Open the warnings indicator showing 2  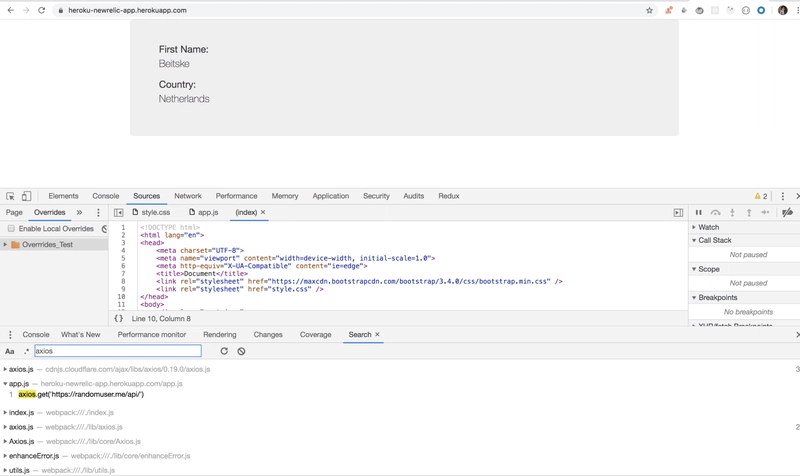pos(761,196)
